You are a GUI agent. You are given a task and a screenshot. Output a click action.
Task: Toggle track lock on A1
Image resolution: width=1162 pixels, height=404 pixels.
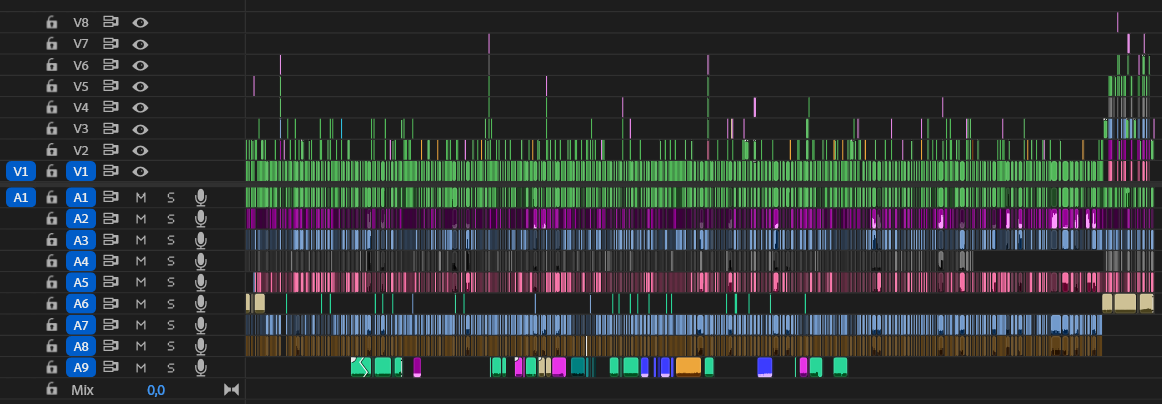(51, 197)
